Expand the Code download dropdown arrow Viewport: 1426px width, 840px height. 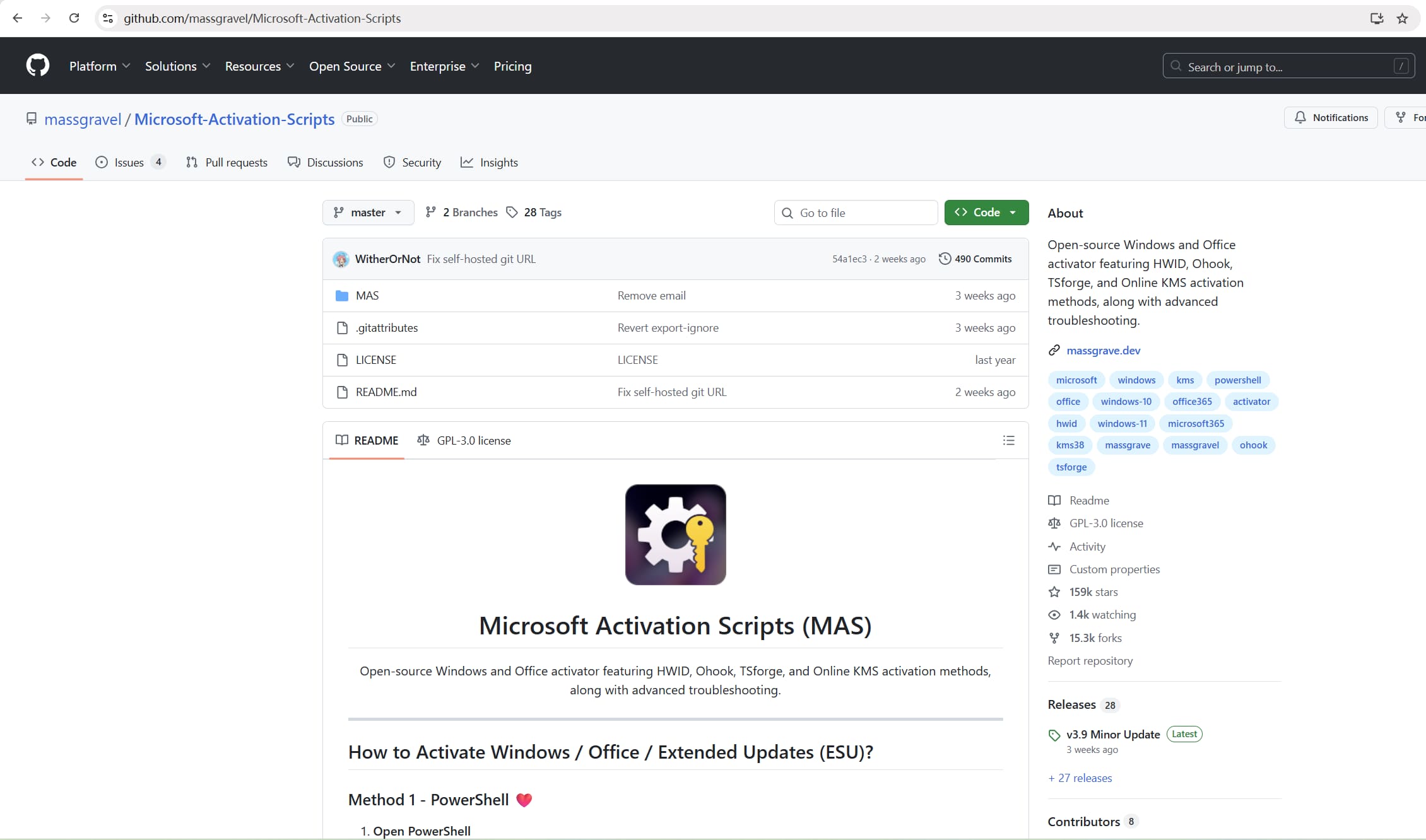tap(1015, 213)
